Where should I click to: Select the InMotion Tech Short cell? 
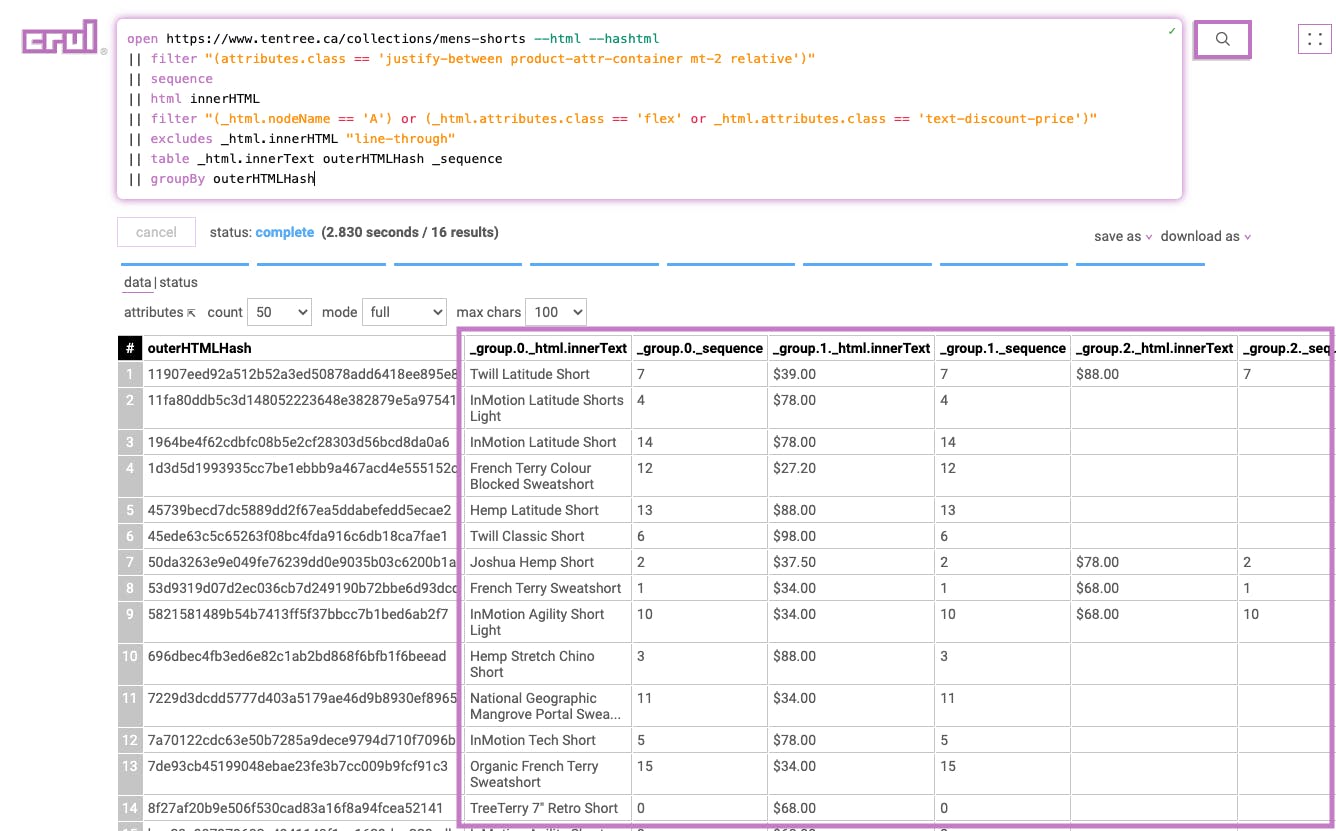click(548, 740)
